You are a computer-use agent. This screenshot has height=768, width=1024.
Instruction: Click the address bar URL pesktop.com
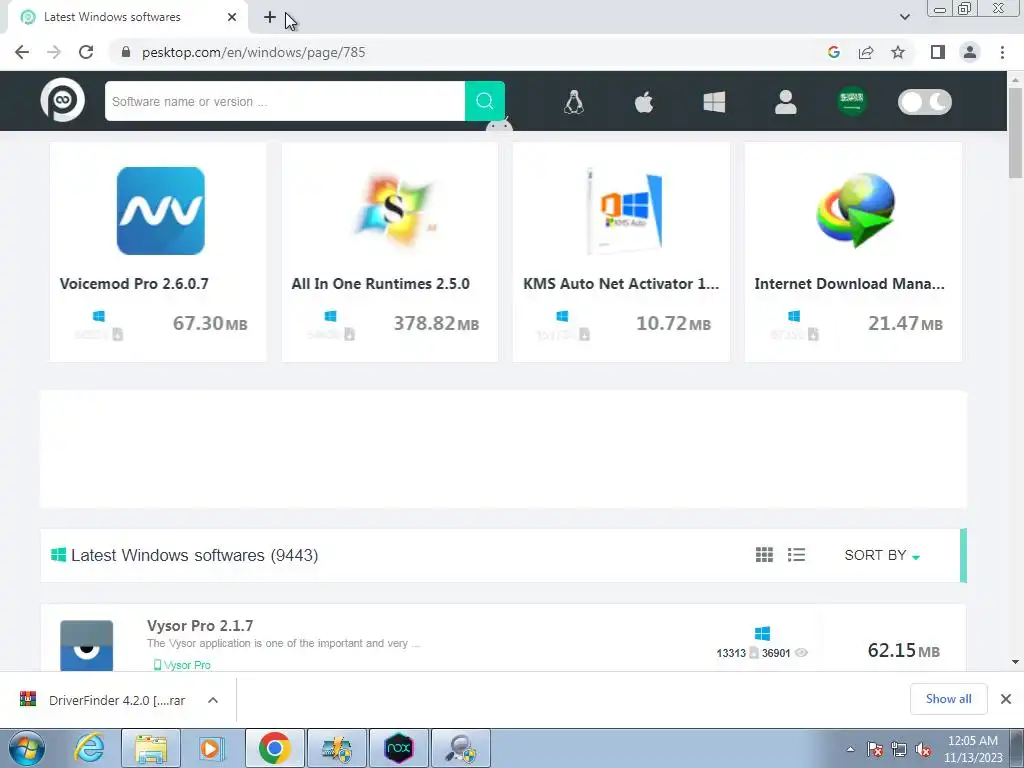click(253, 52)
